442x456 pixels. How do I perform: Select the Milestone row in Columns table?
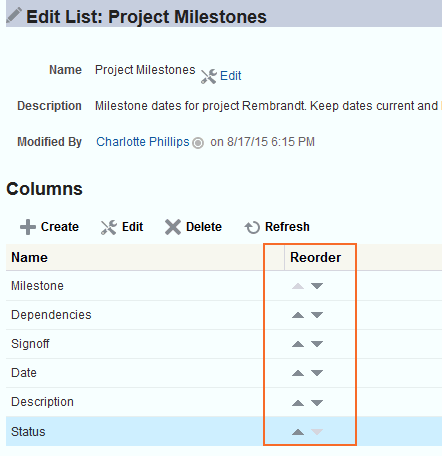point(224,286)
